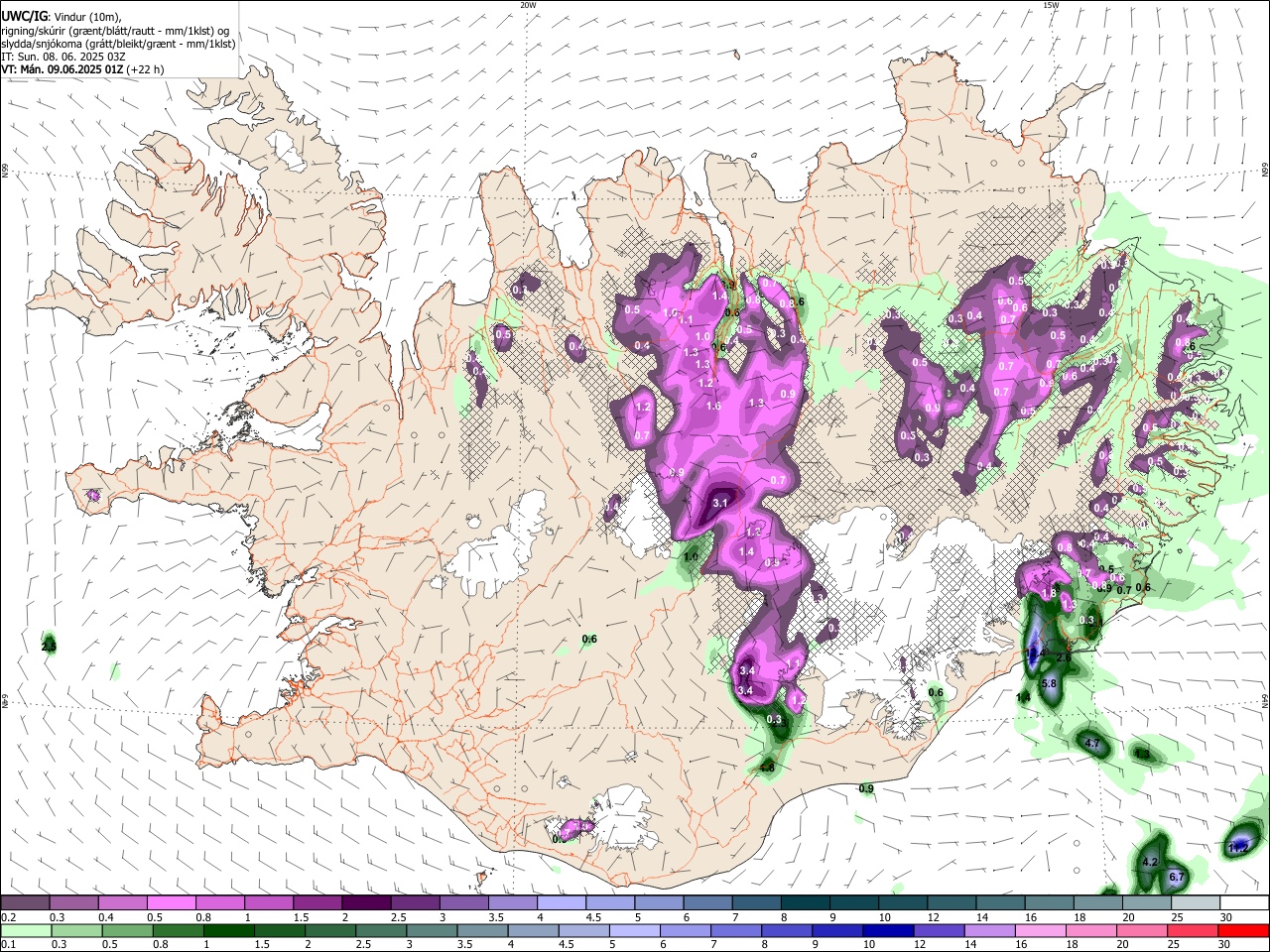Click the 15W longitude label
Image resolution: width=1270 pixels, height=952 pixels.
pyautogui.click(x=1051, y=5)
